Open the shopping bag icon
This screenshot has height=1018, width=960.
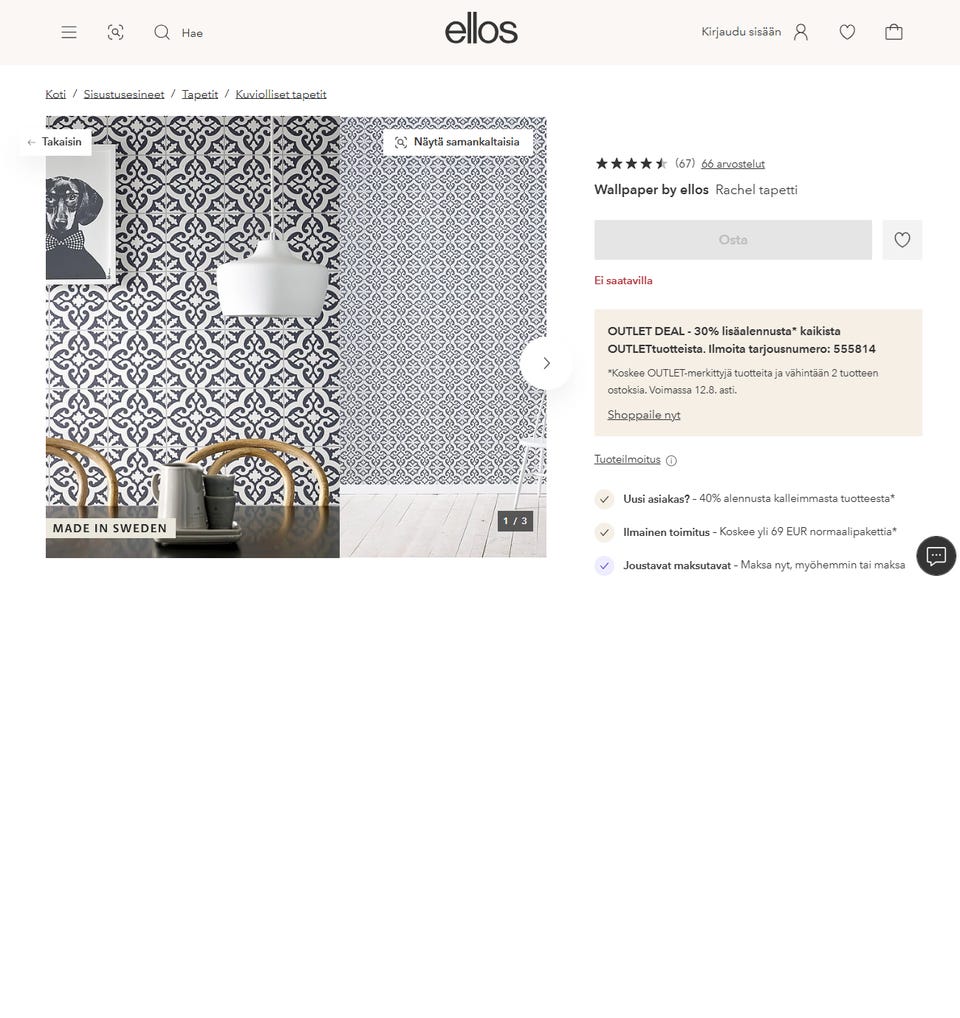(x=894, y=32)
